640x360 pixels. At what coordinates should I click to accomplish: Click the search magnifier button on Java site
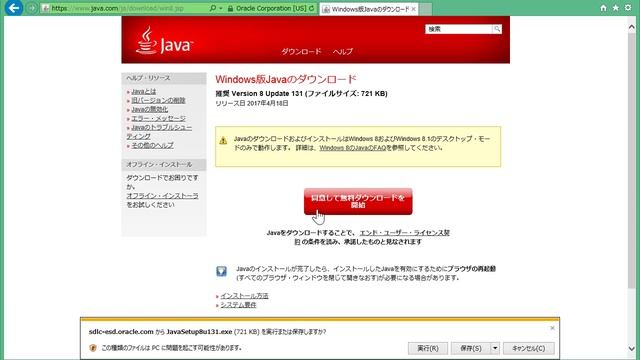click(x=497, y=29)
